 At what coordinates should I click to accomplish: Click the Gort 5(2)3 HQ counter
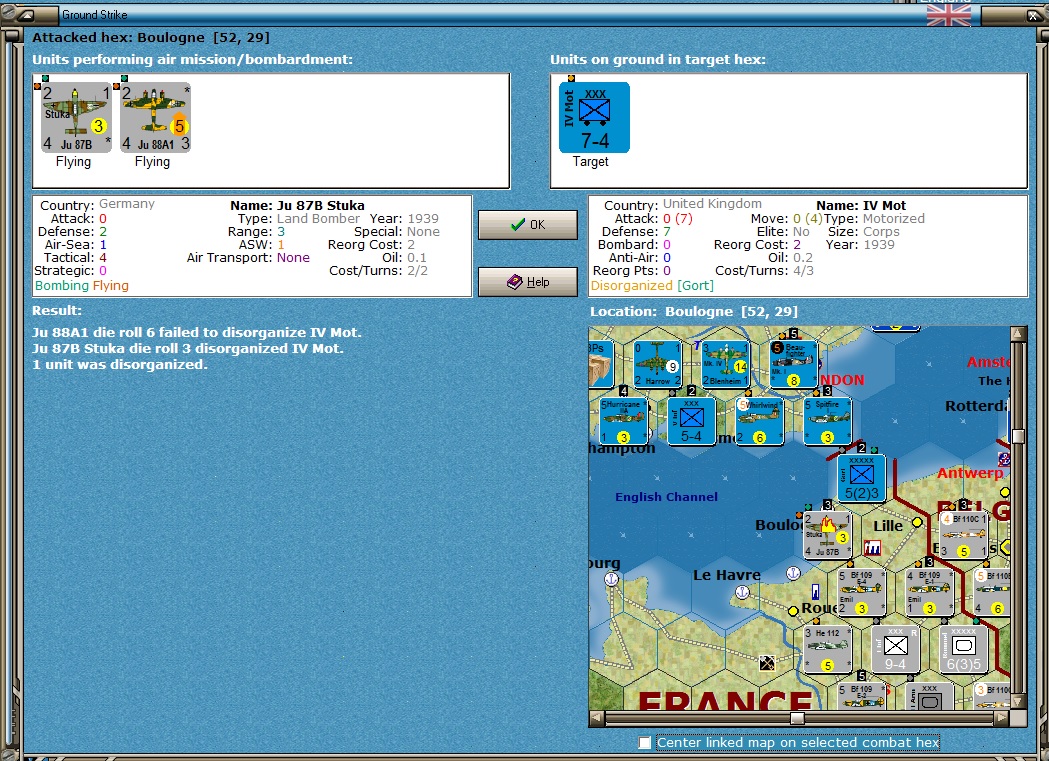click(x=861, y=479)
